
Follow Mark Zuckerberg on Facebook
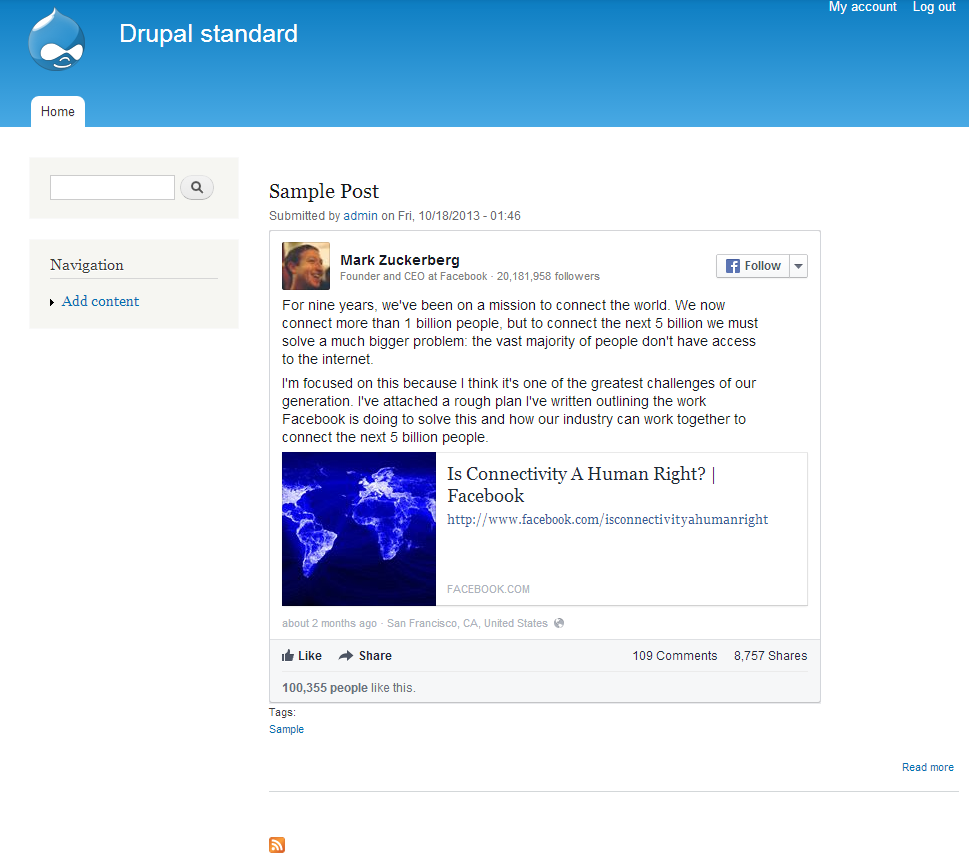coord(753,266)
